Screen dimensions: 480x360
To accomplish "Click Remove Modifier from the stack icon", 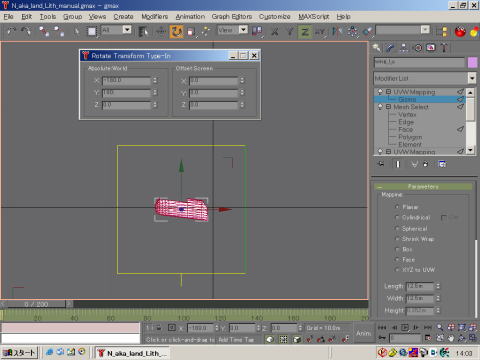I will tap(425, 164).
